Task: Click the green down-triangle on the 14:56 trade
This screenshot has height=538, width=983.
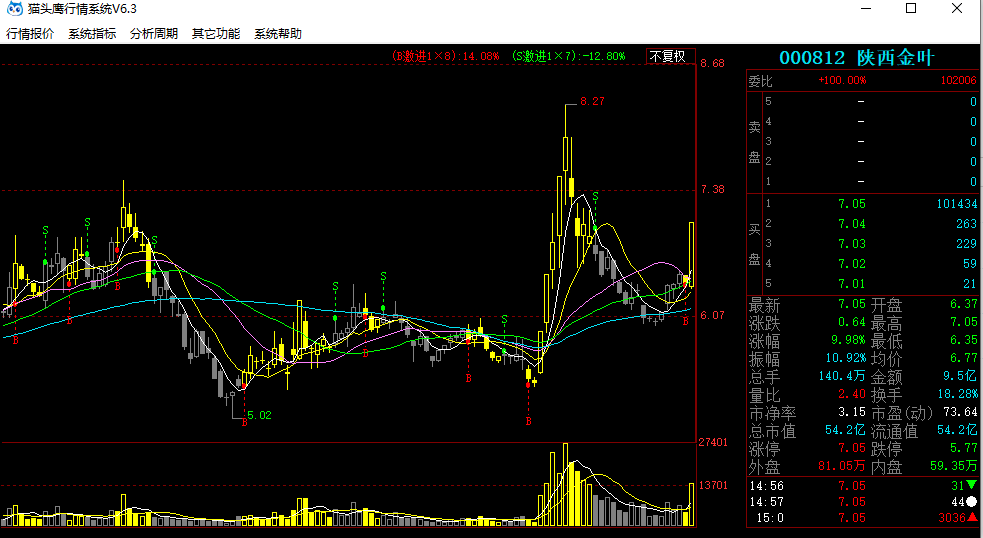Action: pos(972,485)
